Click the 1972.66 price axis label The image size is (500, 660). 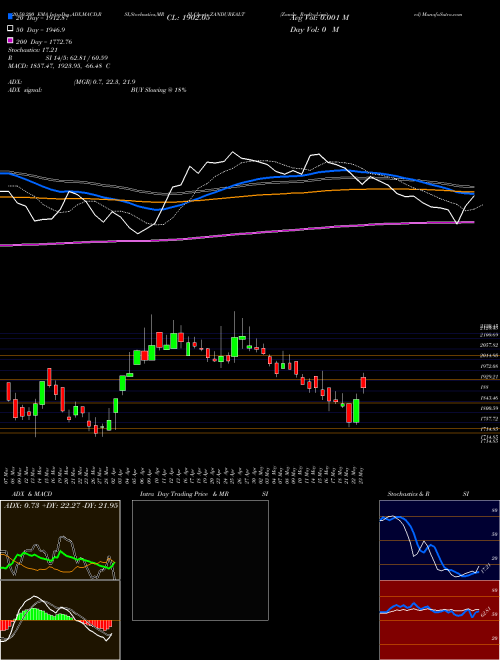click(489, 366)
